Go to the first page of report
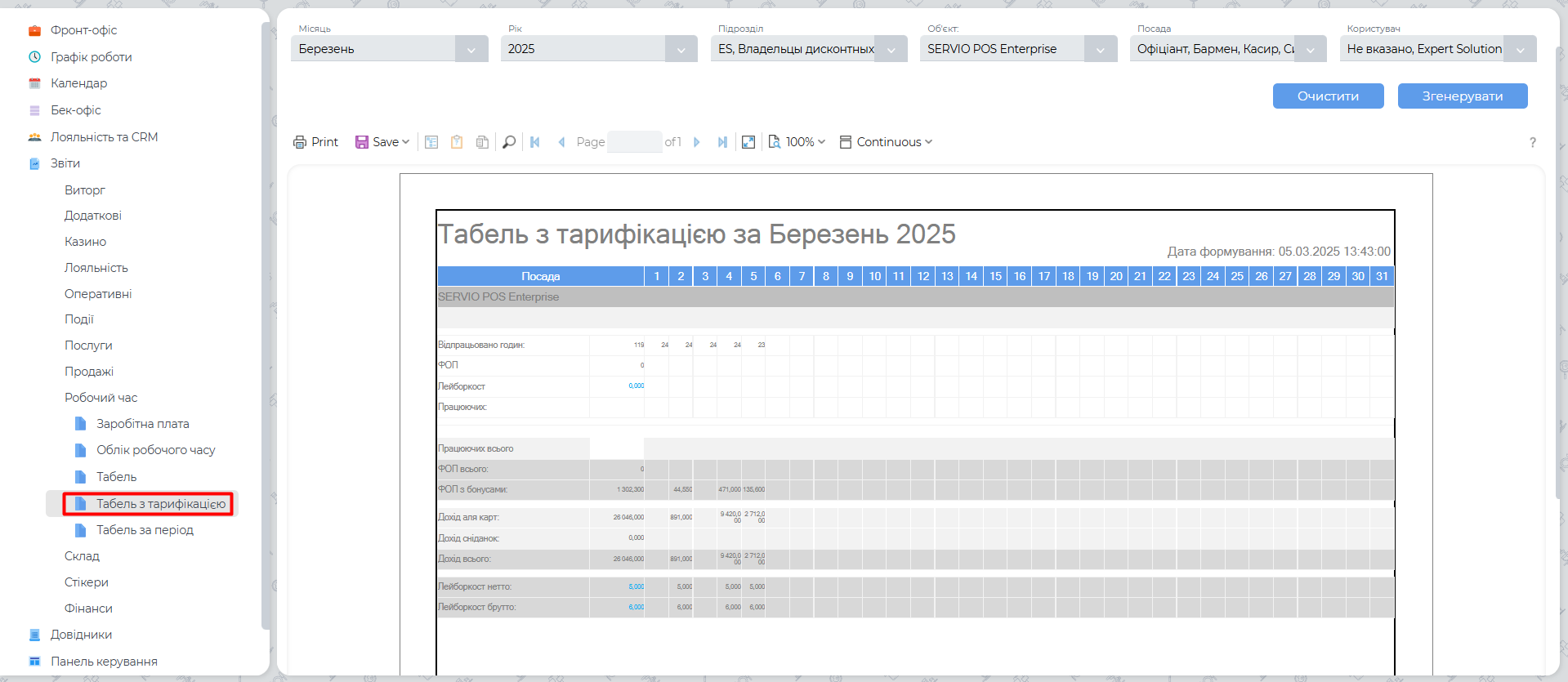The height and width of the screenshot is (682, 1568). pyautogui.click(x=535, y=142)
